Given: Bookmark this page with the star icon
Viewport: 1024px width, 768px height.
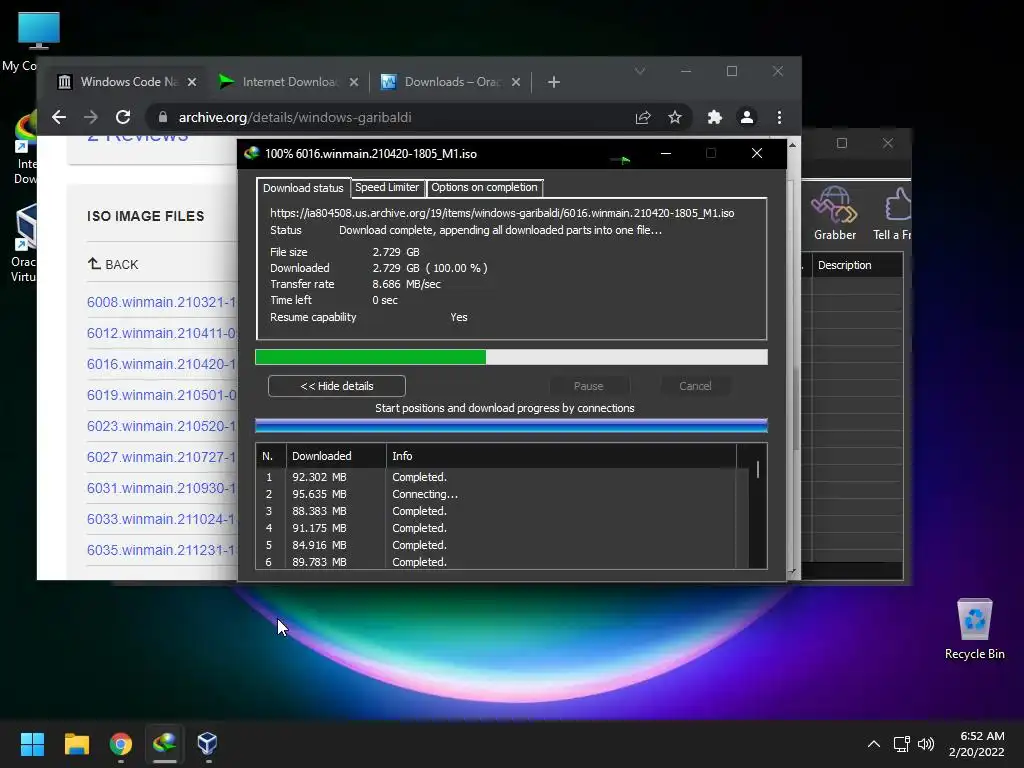Looking at the screenshot, I should pyautogui.click(x=675, y=117).
